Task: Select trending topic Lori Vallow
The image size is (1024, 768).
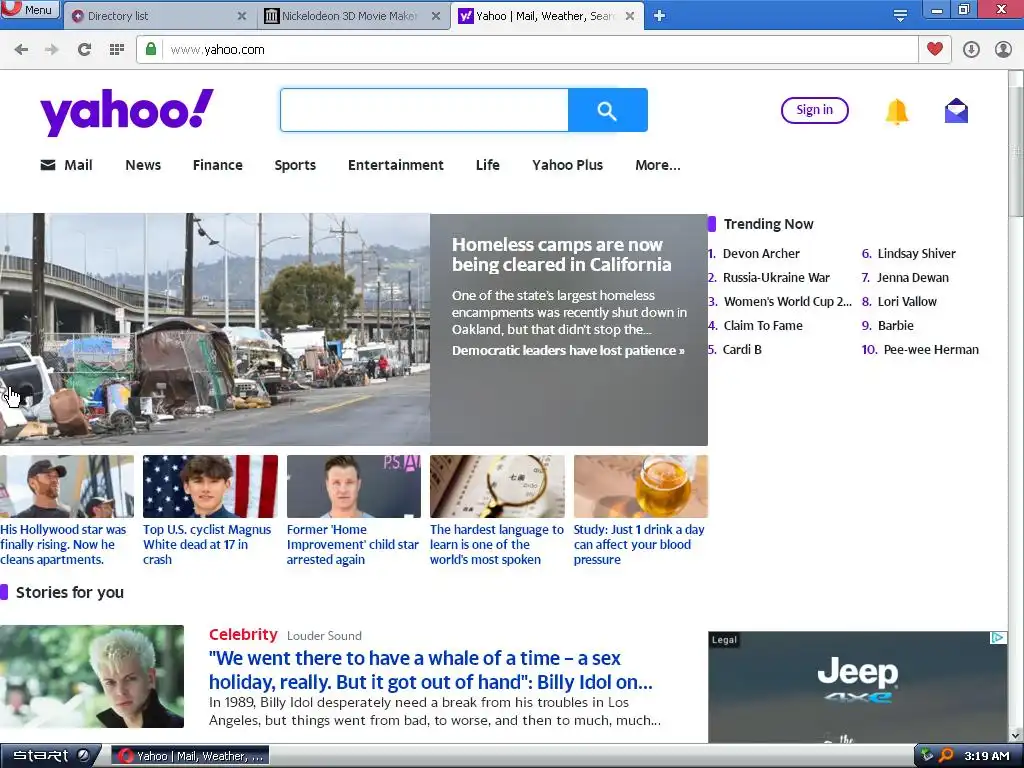Action: coord(907,302)
